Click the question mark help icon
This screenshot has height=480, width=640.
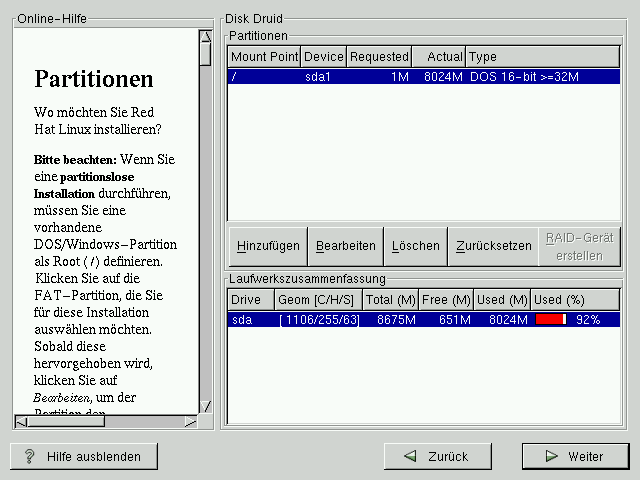pyautogui.click(x=30, y=456)
